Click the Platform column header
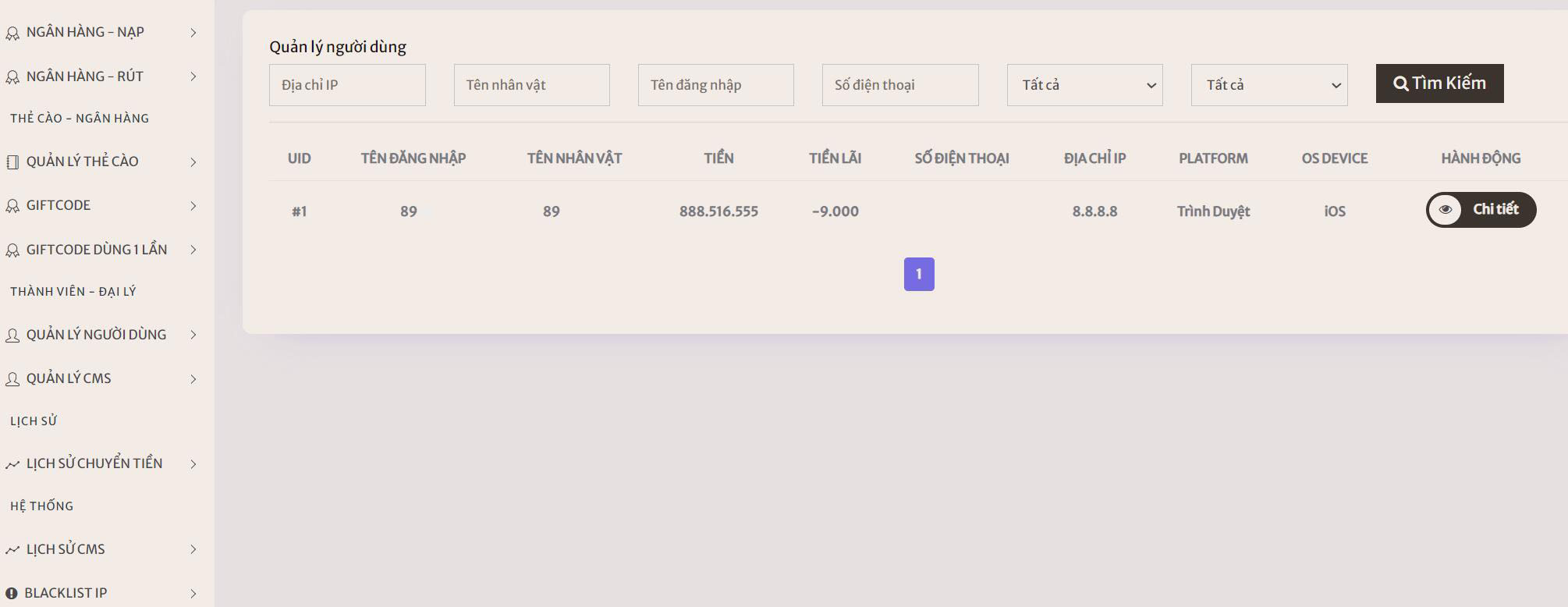This screenshot has height=607, width=1568. coord(1213,158)
